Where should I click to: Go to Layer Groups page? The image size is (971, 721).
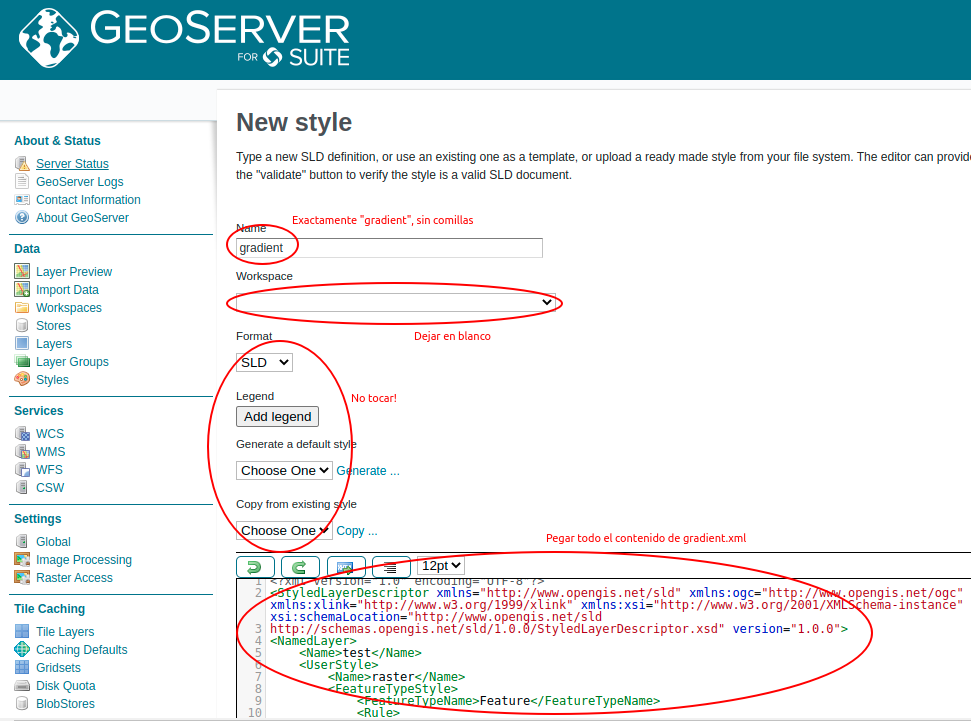[x=72, y=361]
